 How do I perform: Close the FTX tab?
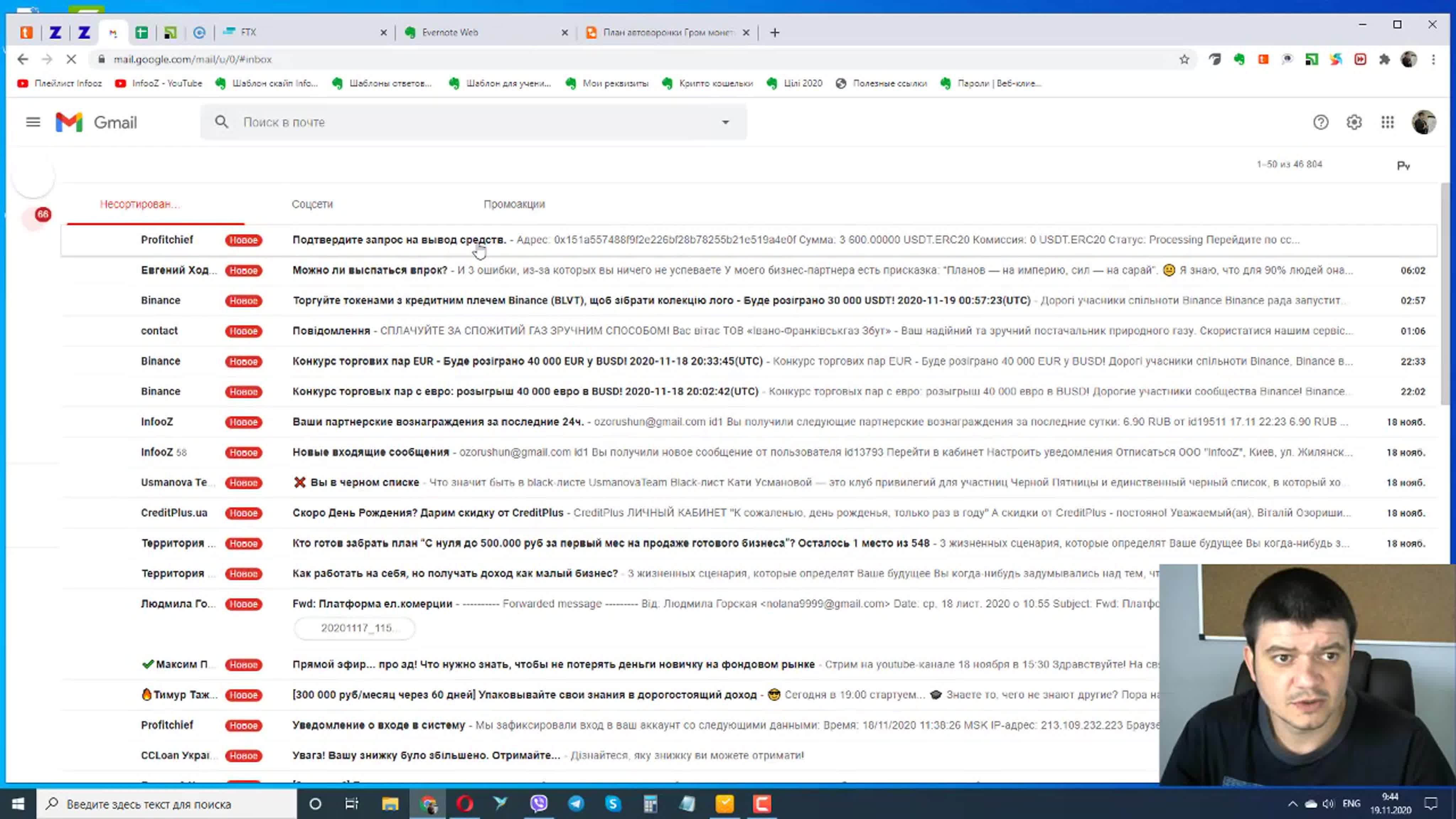tap(384, 33)
